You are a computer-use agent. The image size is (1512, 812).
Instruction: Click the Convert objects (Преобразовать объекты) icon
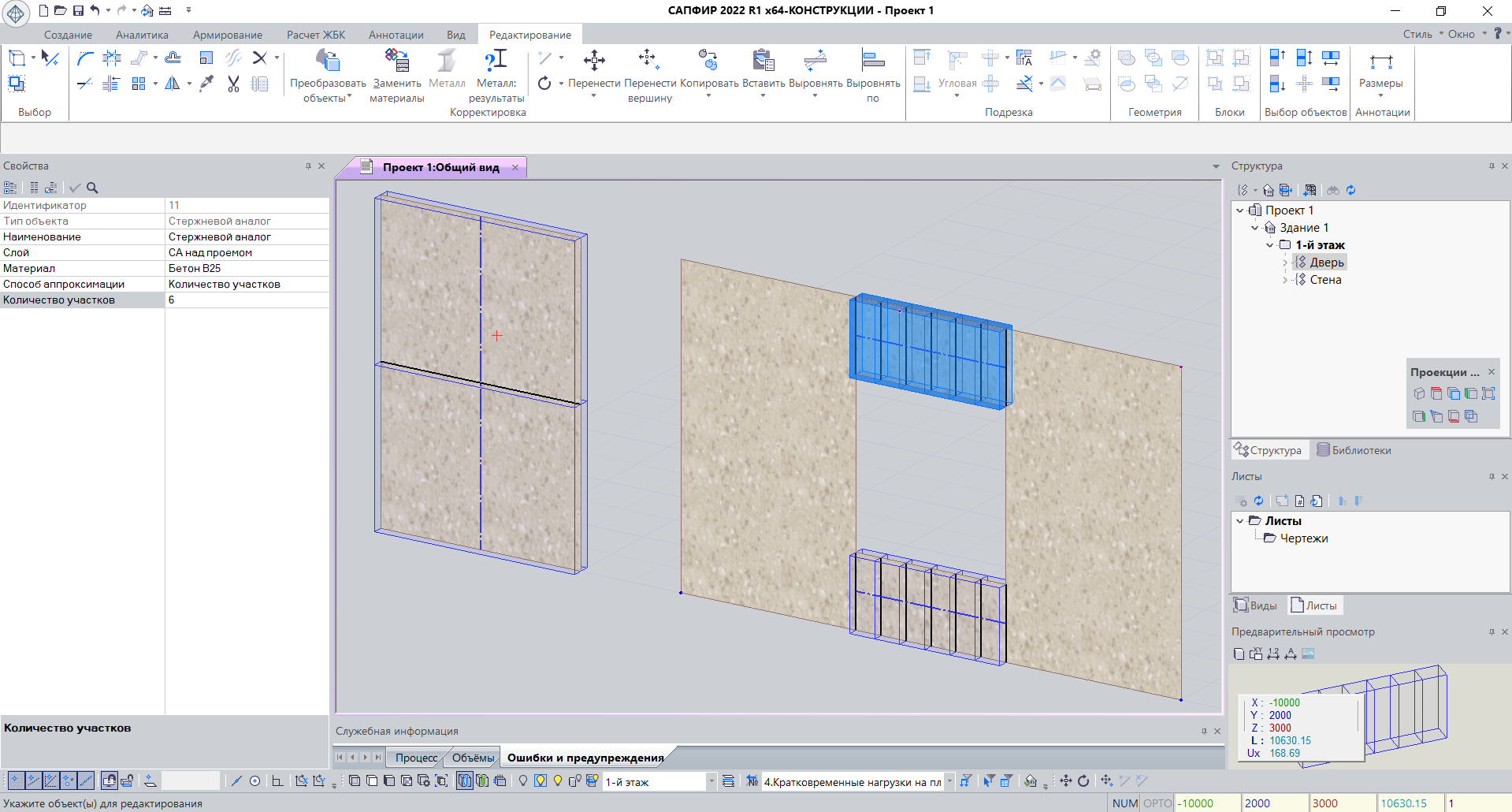327,61
